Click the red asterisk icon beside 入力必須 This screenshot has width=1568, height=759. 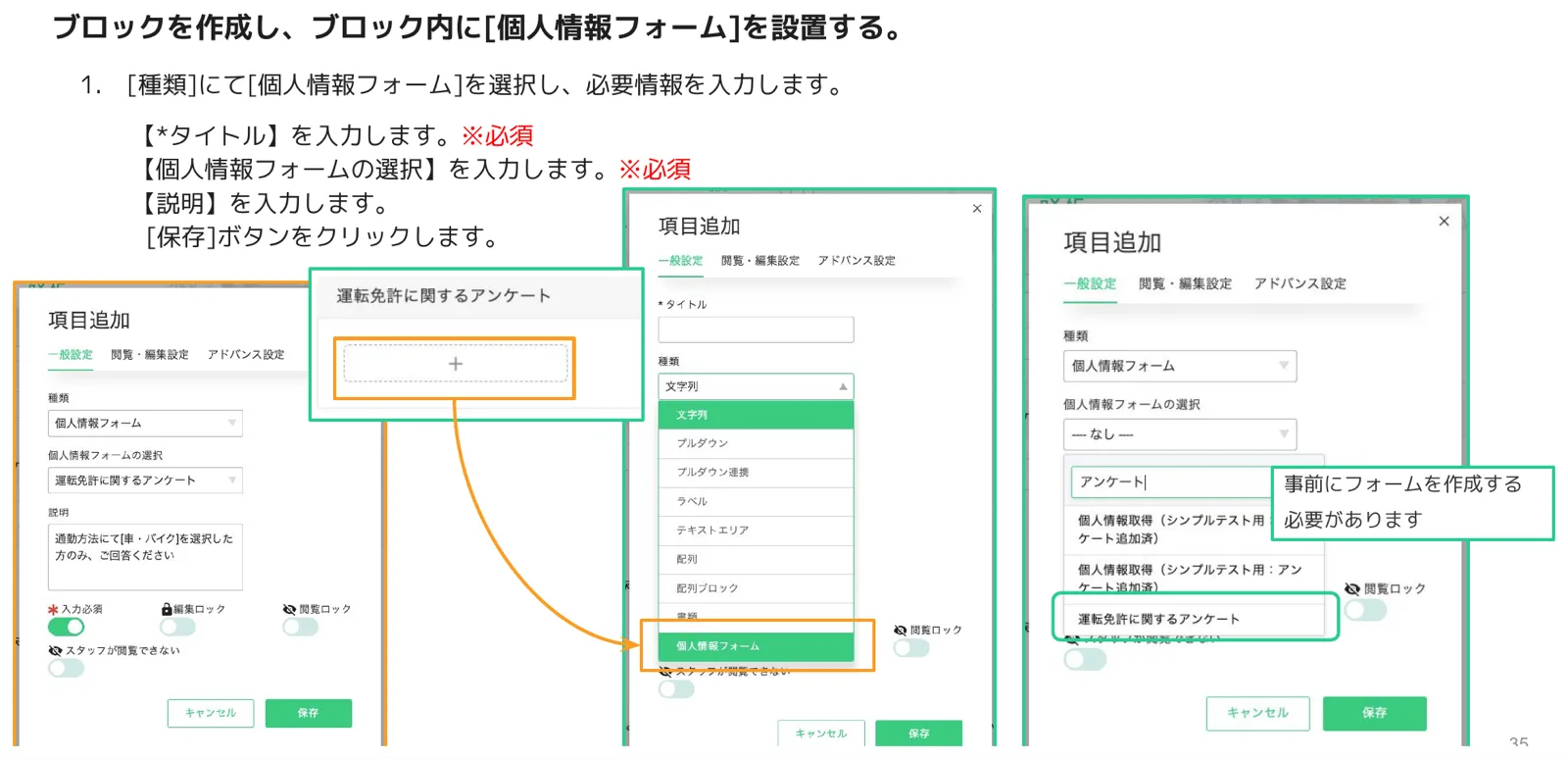[53, 609]
